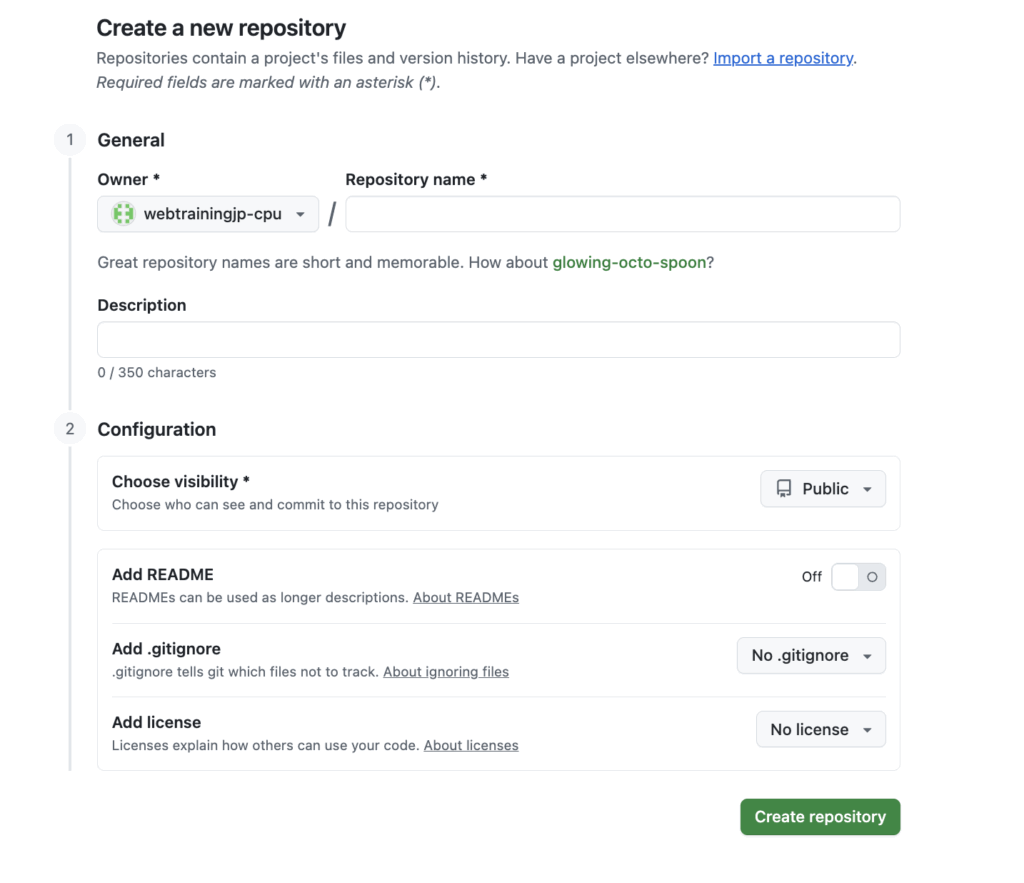Open the About READMEs help link
Viewport: 1024px width, 883px height.
(465, 598)
